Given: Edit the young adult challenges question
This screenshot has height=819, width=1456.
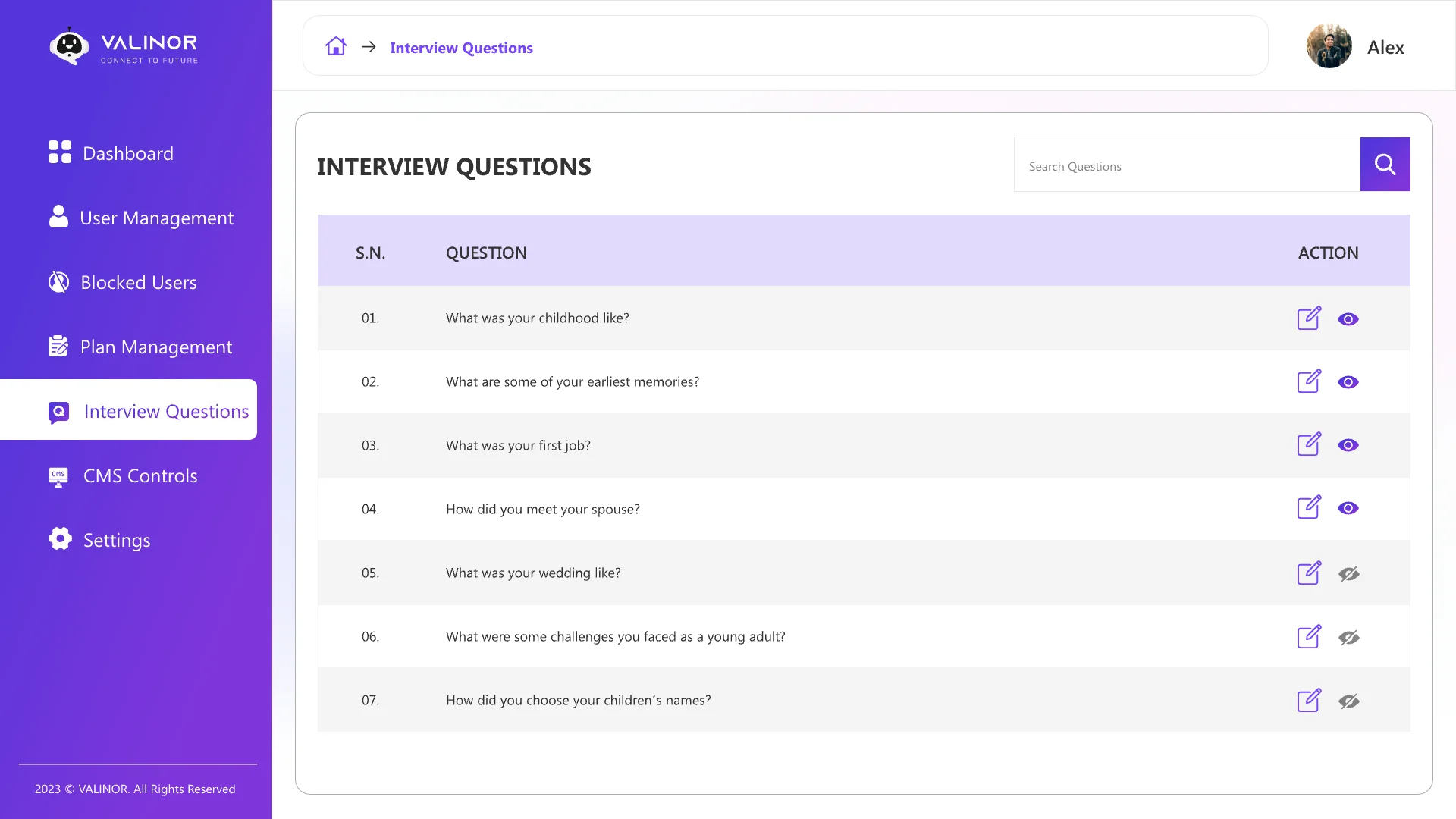Looking at the screenshot, I should 1309,637.
